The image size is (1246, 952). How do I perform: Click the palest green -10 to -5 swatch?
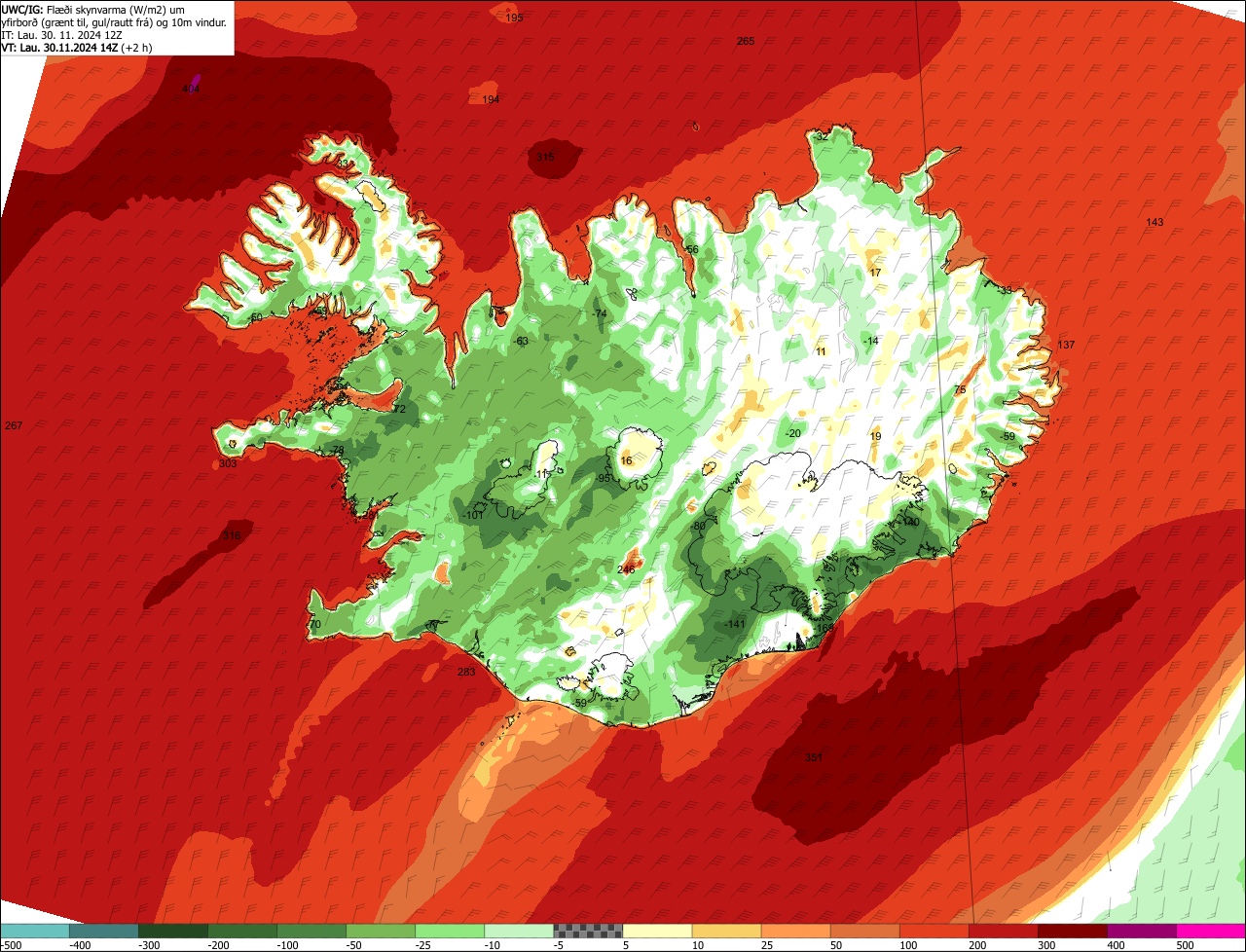pyautogui.click(x=519, y=931)
